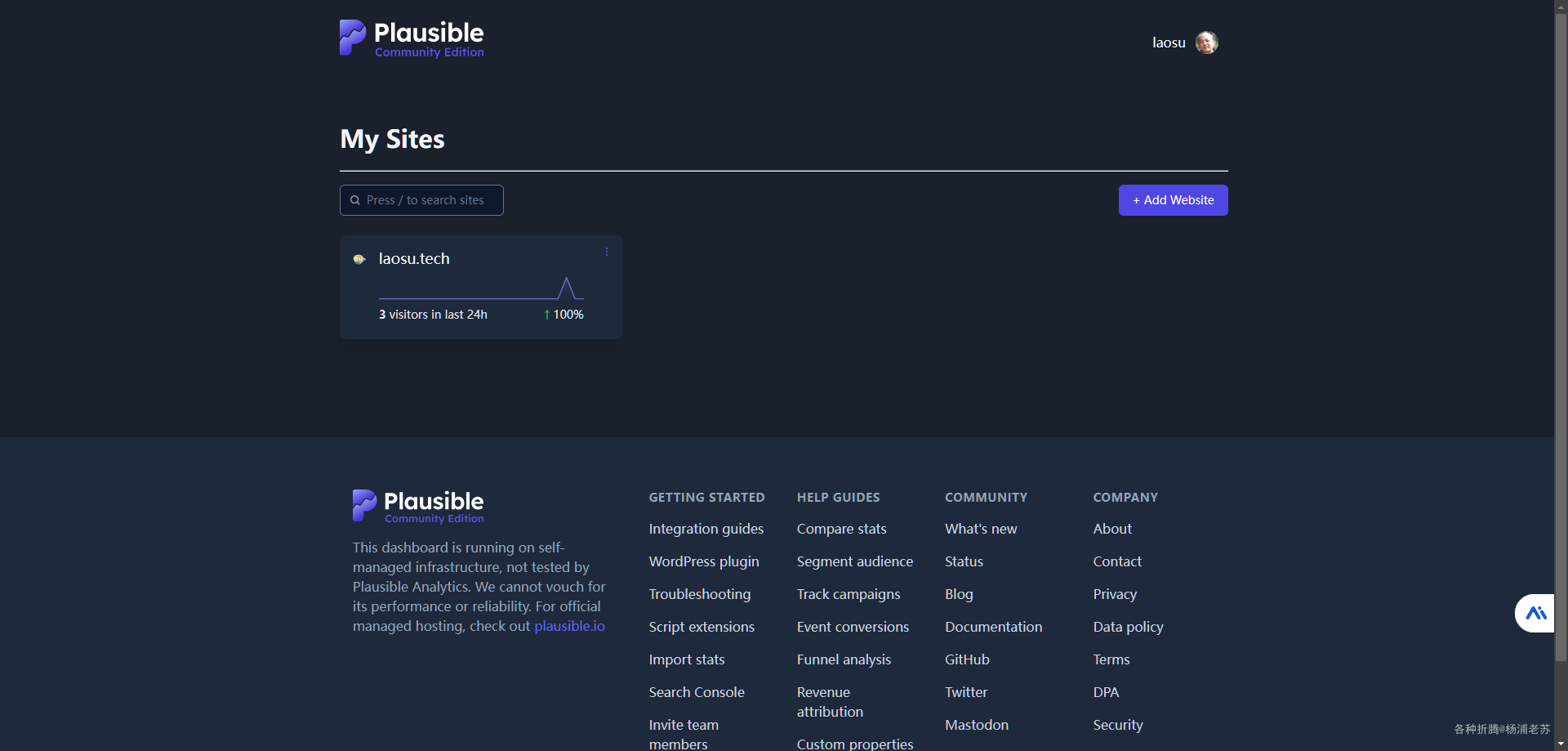1568x751 pixels.
Task: Open the Privacy link
Action: point(1115,594)
